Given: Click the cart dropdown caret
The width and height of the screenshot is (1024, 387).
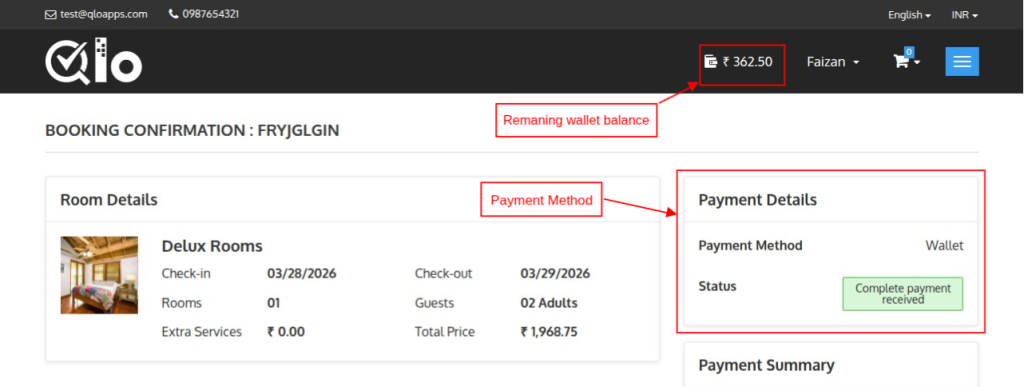Looking at the screenshot, I should [917, 63].
